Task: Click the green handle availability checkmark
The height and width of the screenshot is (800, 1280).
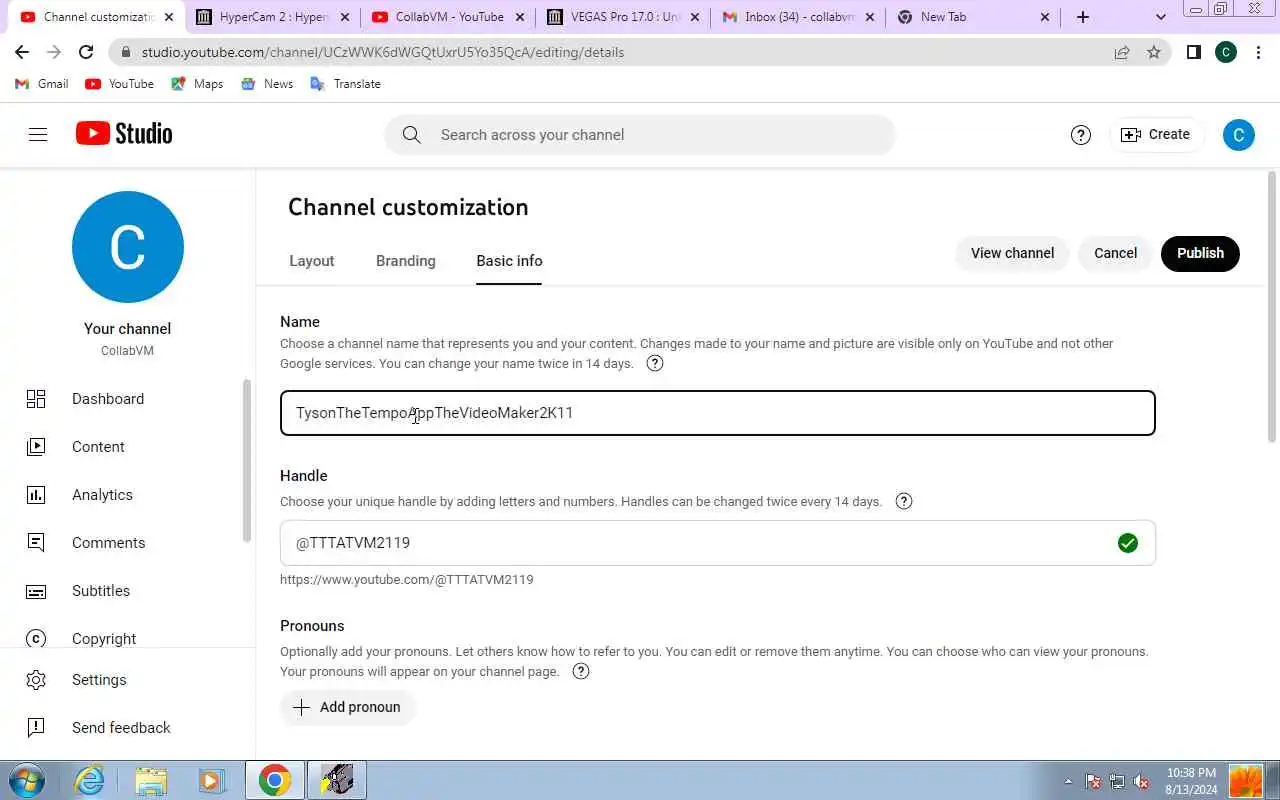Action: [1128, 543]
